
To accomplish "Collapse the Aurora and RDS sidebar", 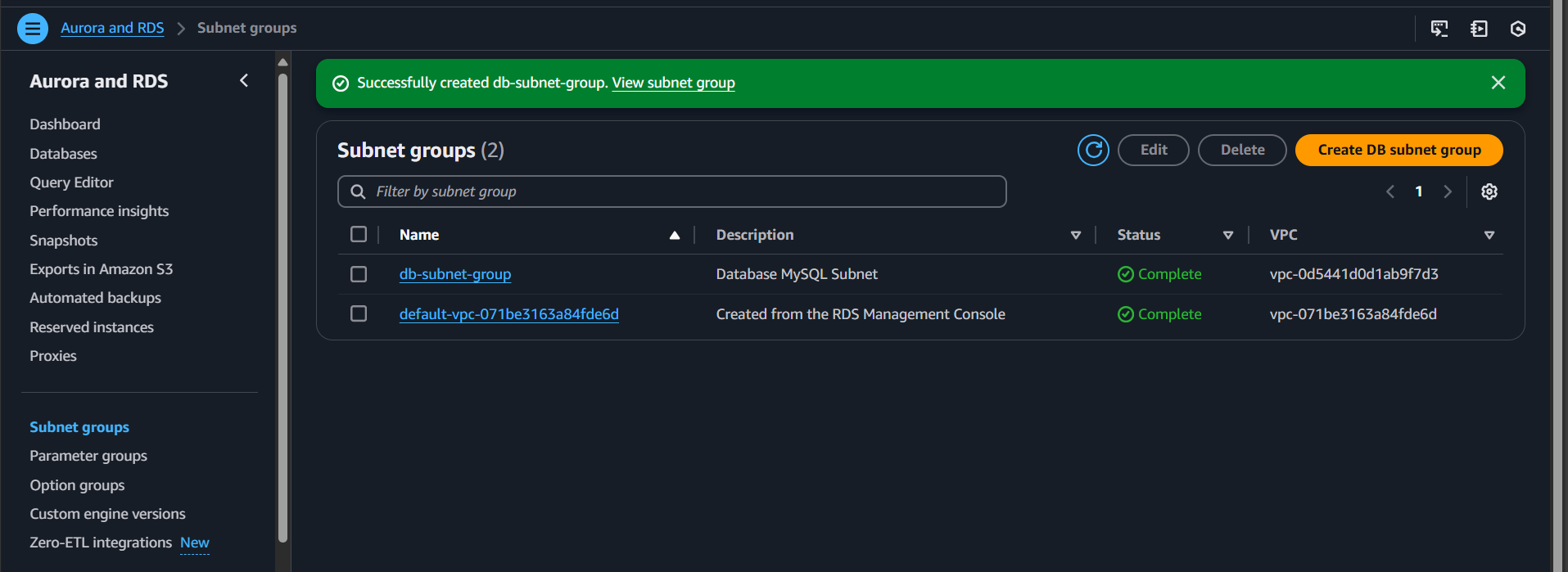I will click(244, 80).
